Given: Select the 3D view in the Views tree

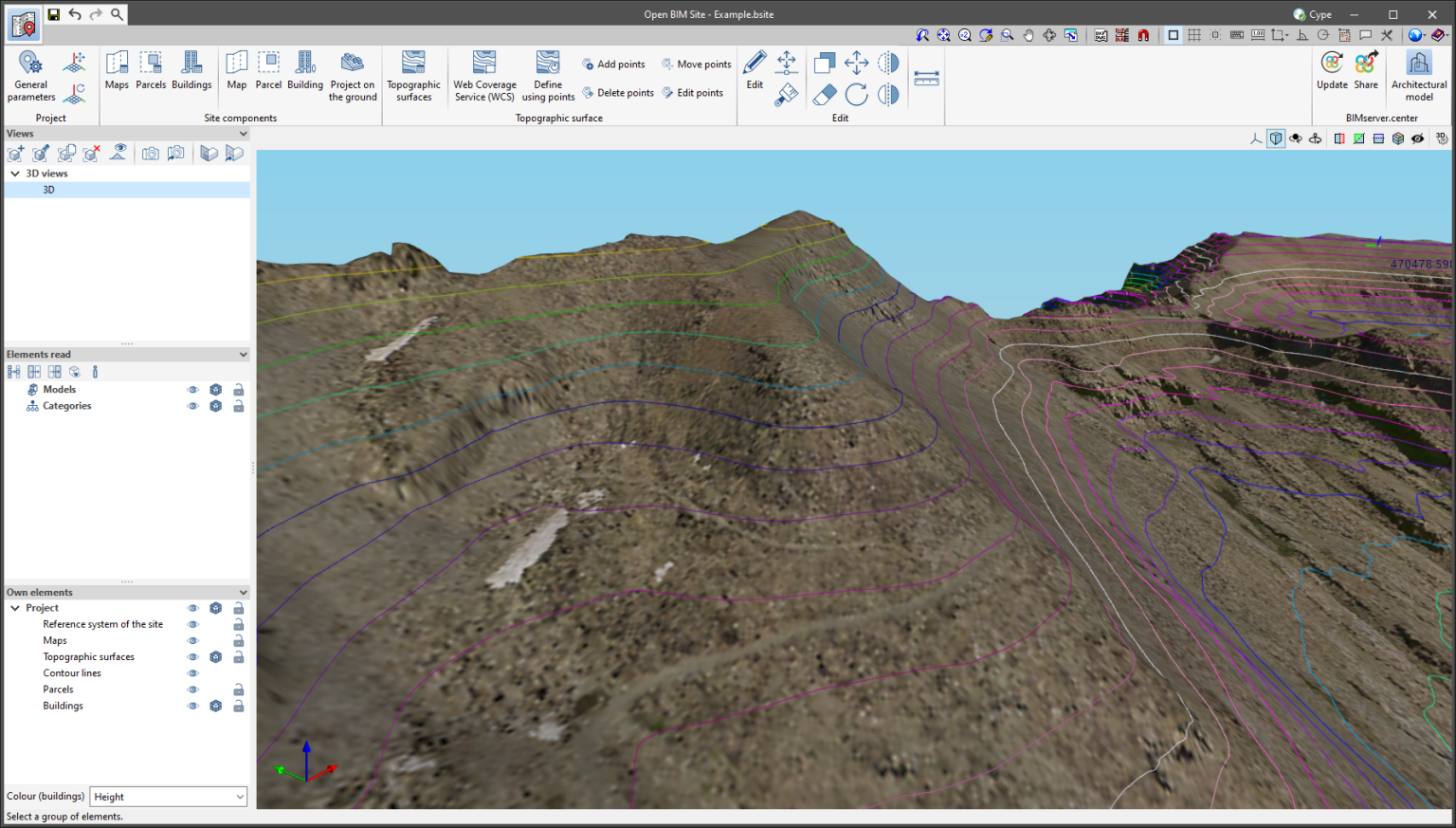Looking at the screenshot, I should pyautogui.click(x=47, y=189).
